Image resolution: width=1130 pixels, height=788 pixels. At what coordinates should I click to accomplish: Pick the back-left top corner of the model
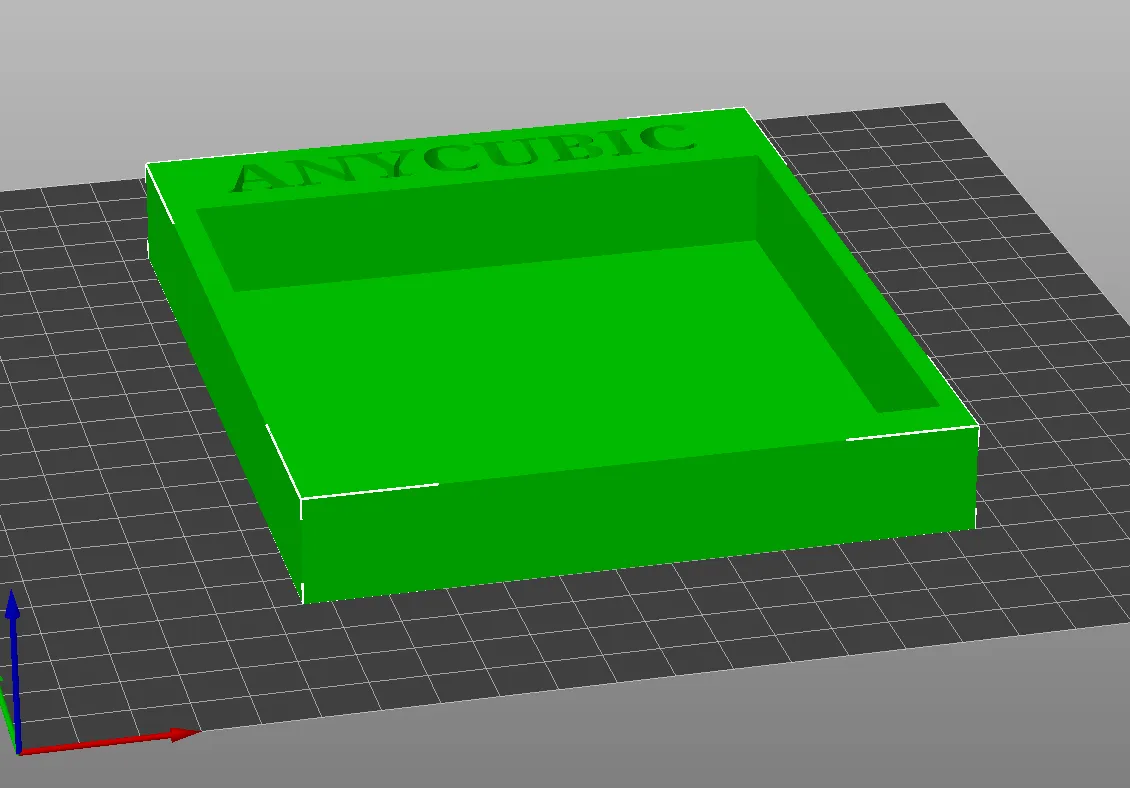pos(148,164)
